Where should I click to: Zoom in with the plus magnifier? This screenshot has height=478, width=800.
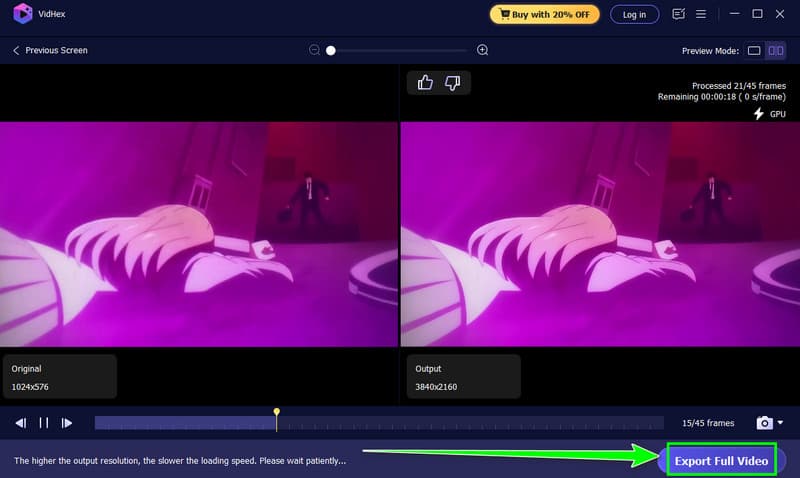[x=482, y=50]
